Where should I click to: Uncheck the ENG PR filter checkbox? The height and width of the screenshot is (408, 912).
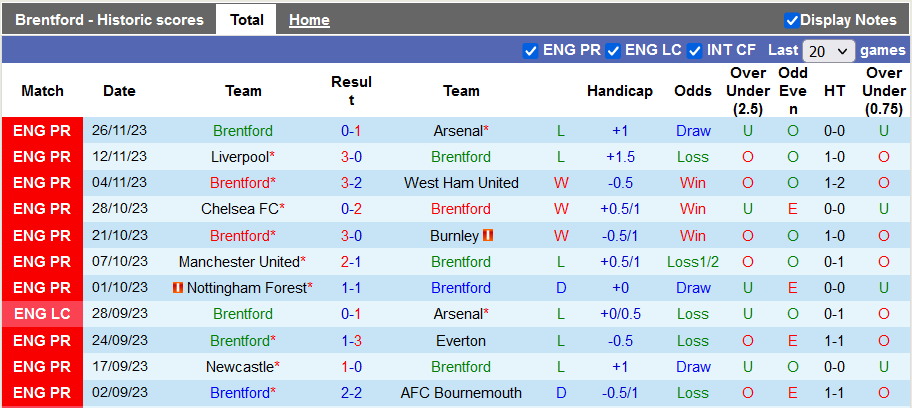(531, 50)
